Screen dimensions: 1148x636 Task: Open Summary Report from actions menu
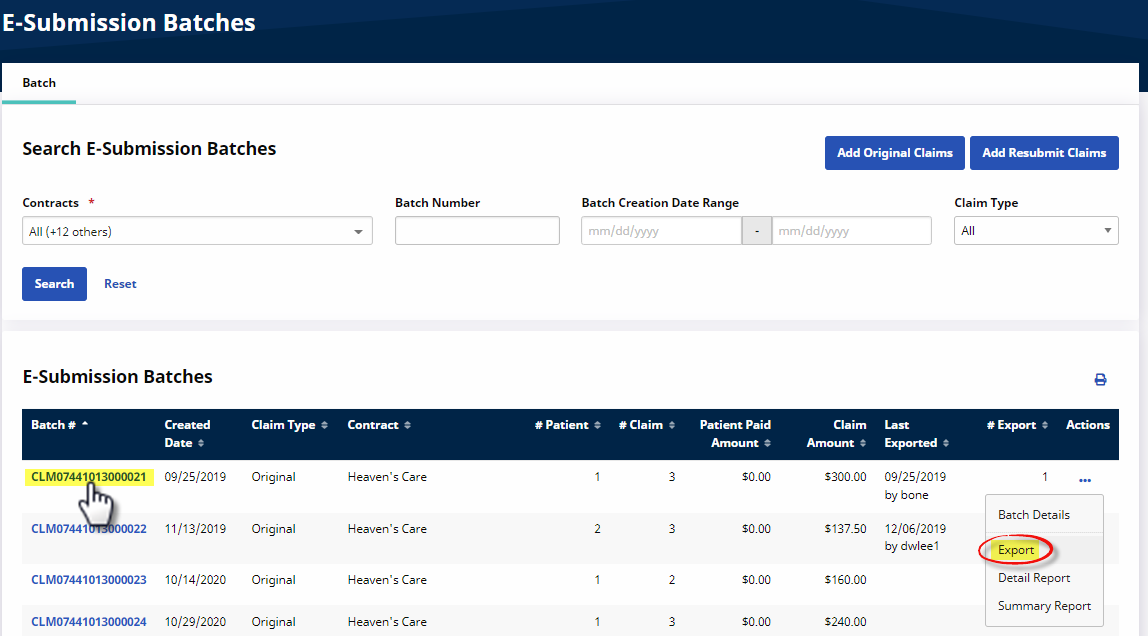[x=1044, y=606]
